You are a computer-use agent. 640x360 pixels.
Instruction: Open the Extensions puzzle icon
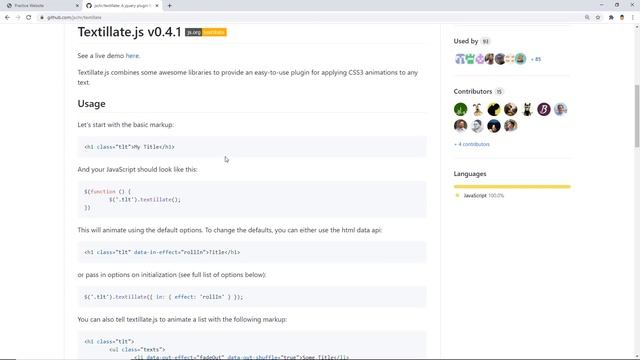pyautogui.click(x=611, y=18)
